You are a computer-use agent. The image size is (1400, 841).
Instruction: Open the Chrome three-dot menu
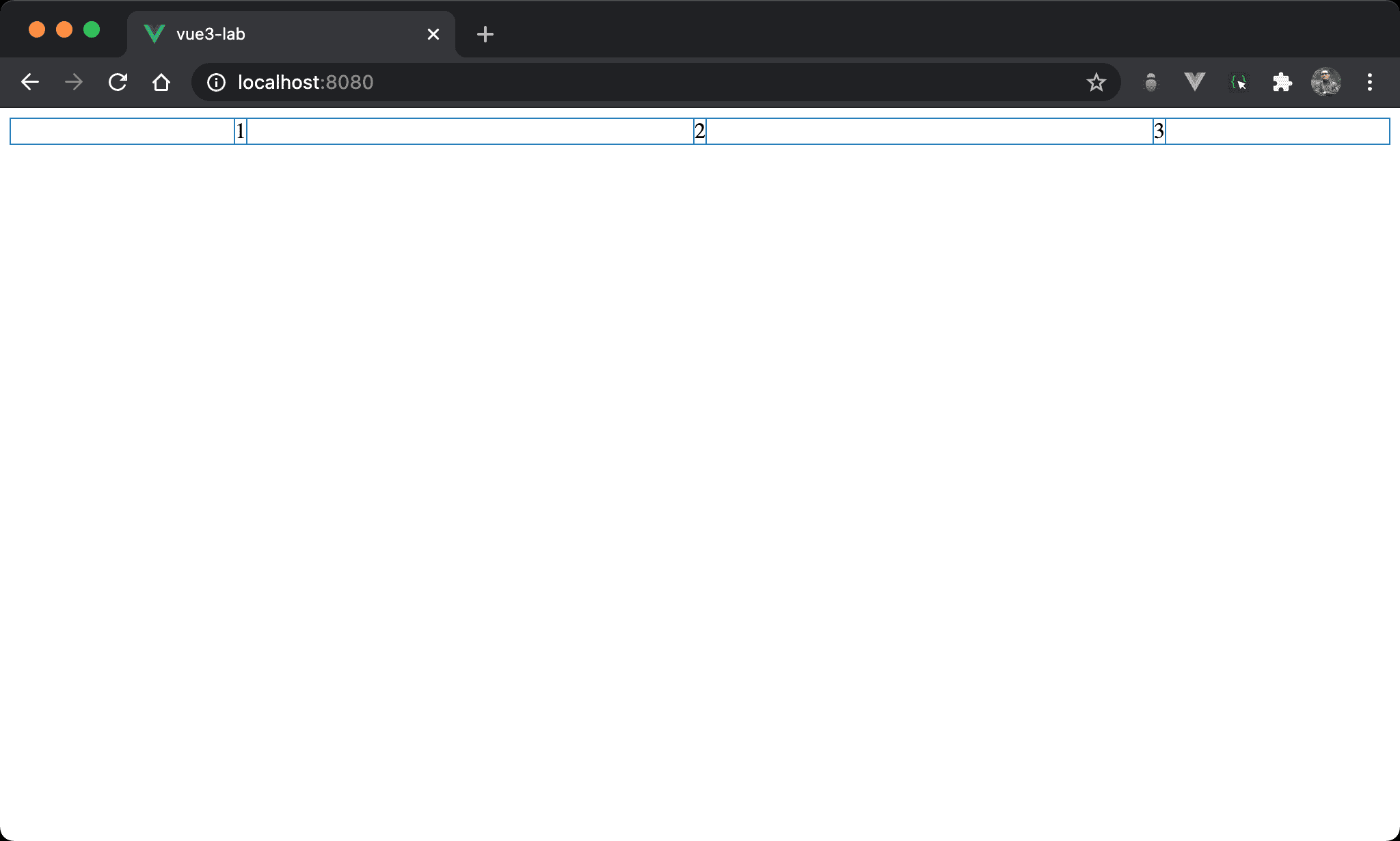(x=1369, y=83)
